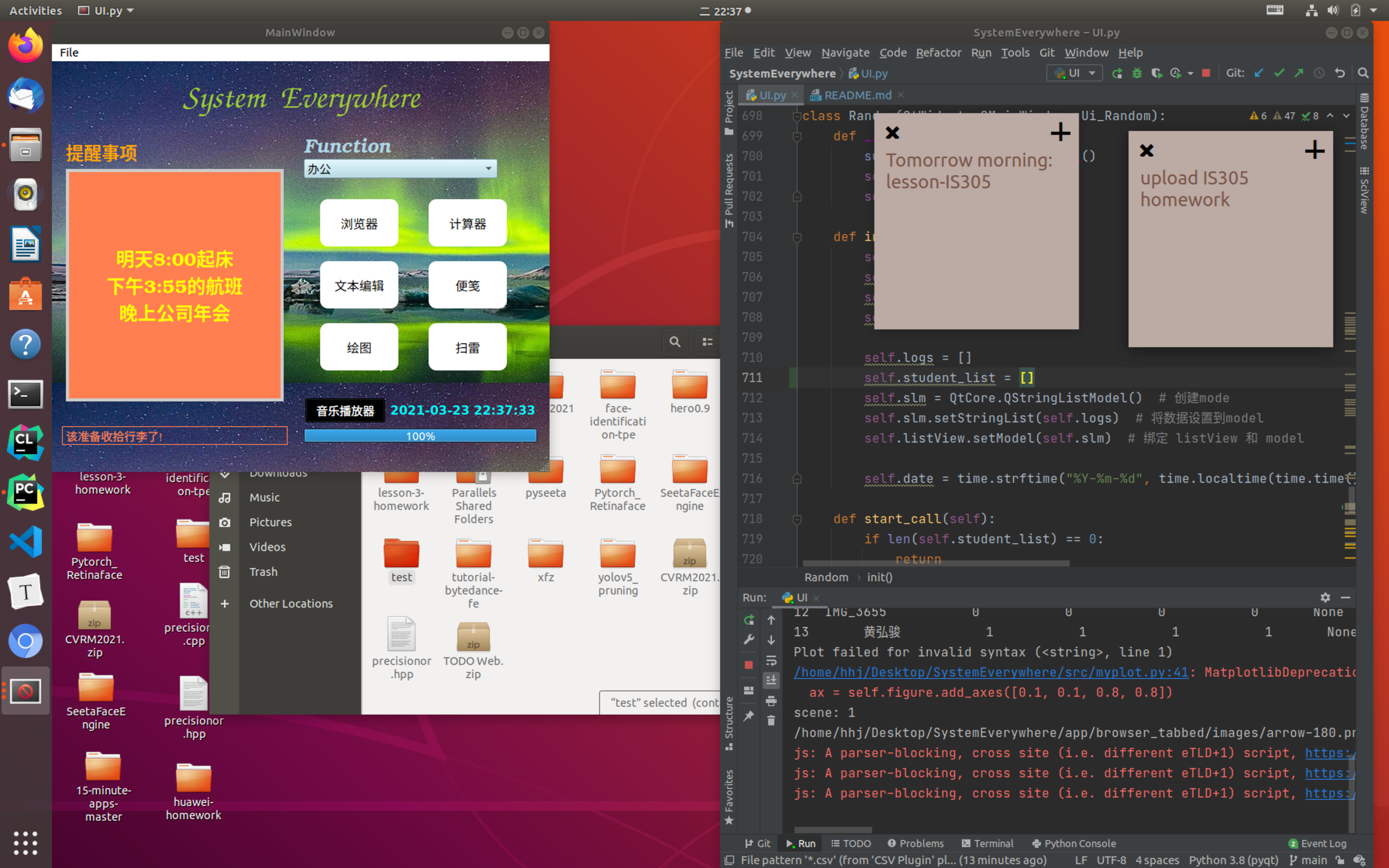The height and width of the screenshot is (868, 1389).
Task: Click the 计算器 button
Action: 467,223
